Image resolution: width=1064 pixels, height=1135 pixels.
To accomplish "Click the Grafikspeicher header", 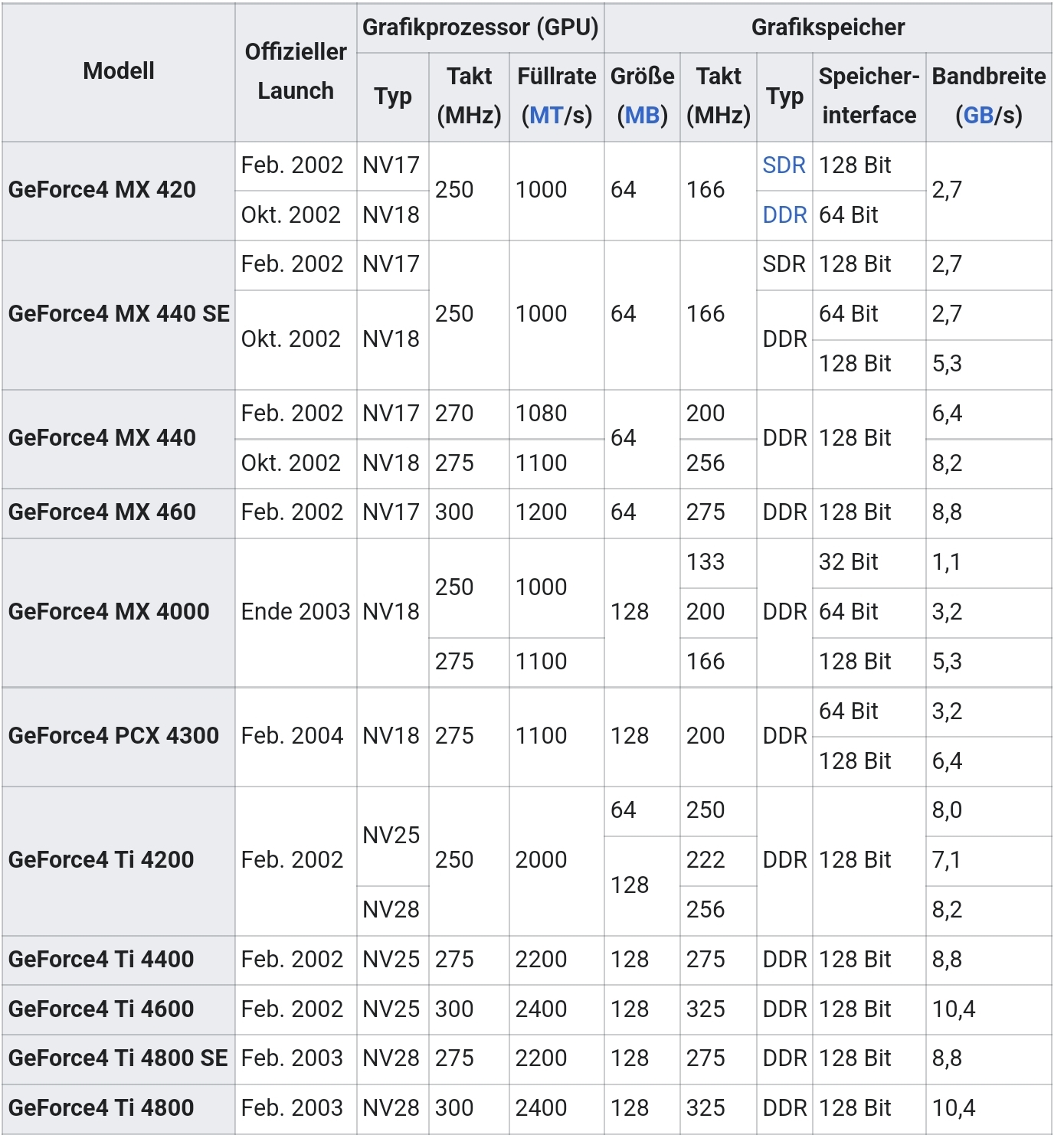I will pos(828,28).
